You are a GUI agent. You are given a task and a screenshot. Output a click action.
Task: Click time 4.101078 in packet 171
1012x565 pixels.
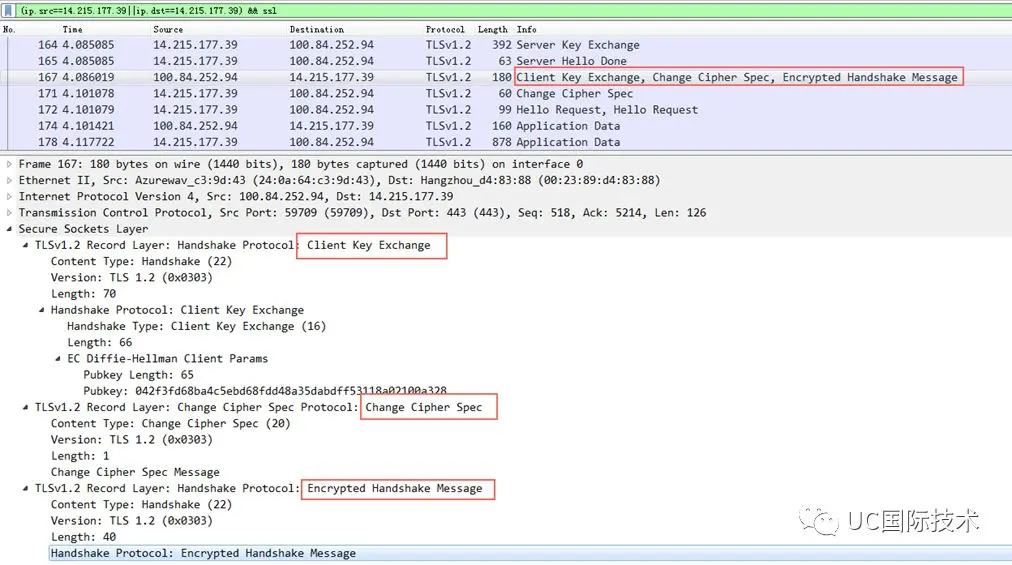pos(88,93)
